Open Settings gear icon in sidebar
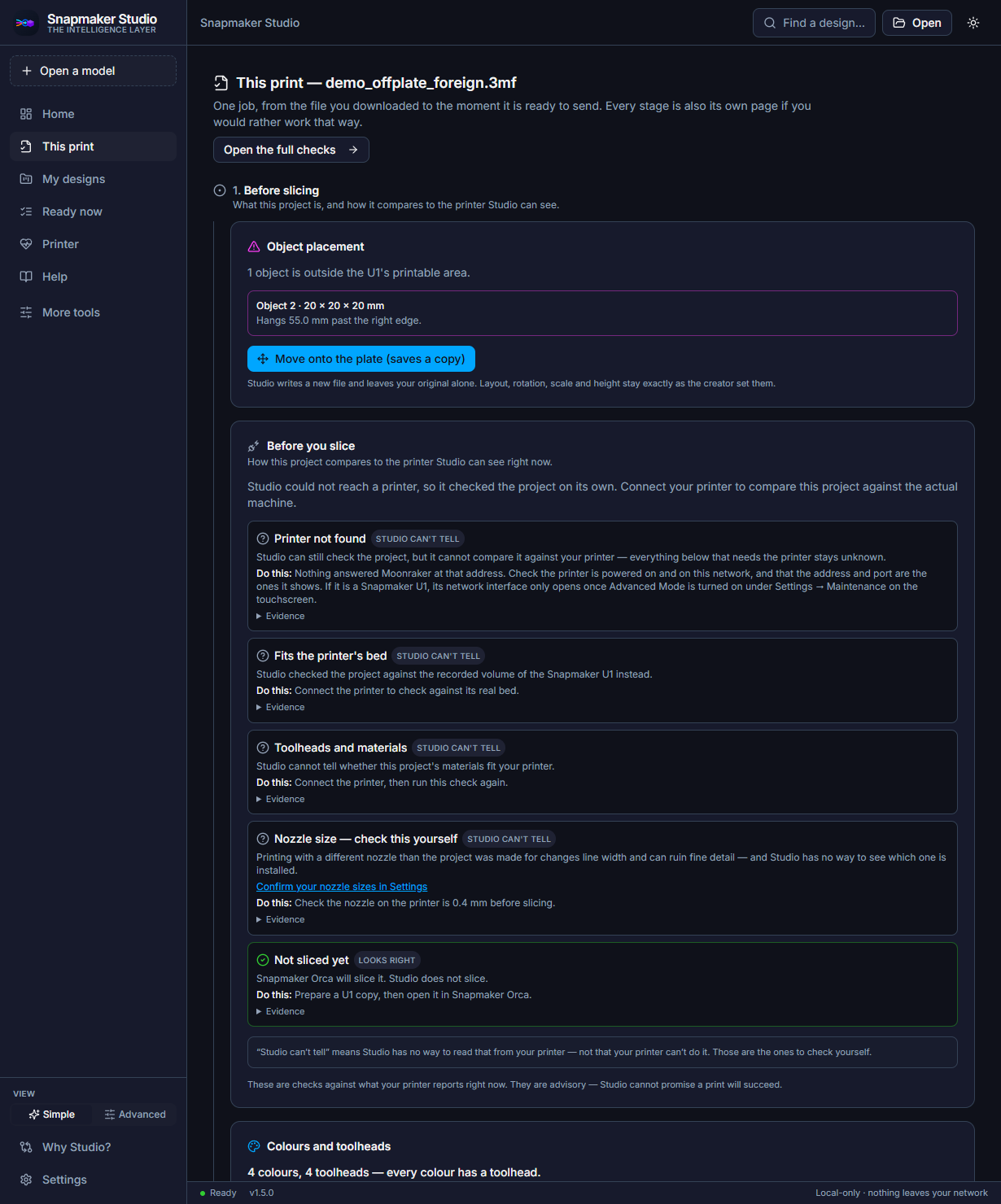The width and height of the screenshot is (1001, 1204). click(26, 1180)
